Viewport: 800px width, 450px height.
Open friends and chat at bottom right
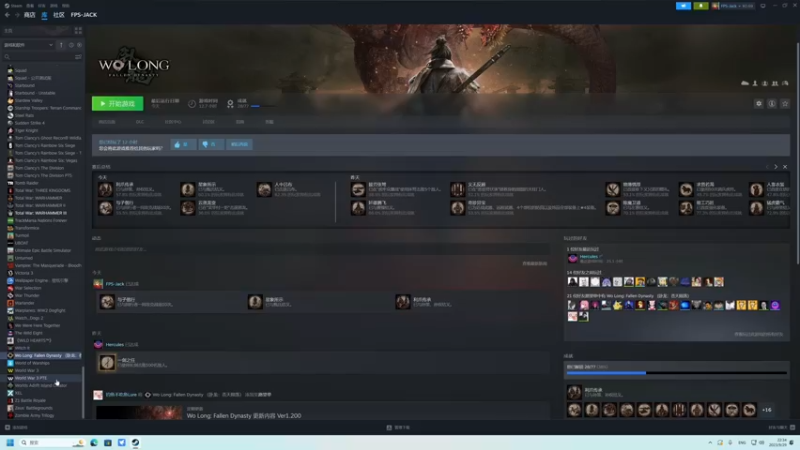[x=782, y=428]
